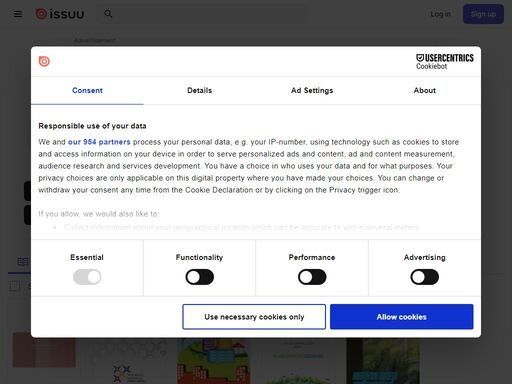Select the Consent tab
Image resolution: width=512 pixels, height=384 pixels.
click(87, 90)
